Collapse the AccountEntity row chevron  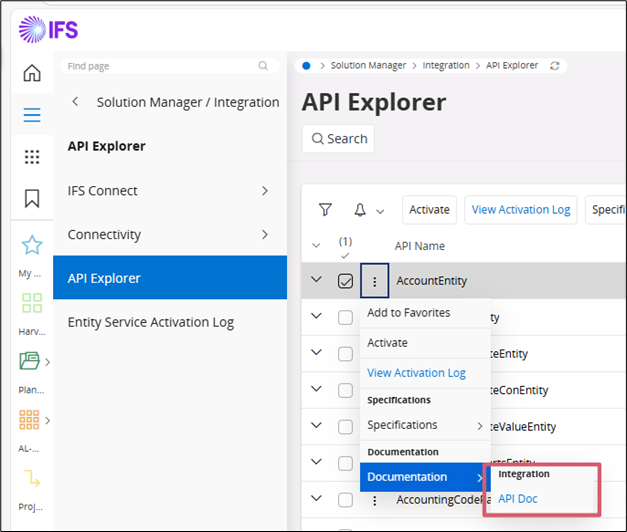click(316, 279)
